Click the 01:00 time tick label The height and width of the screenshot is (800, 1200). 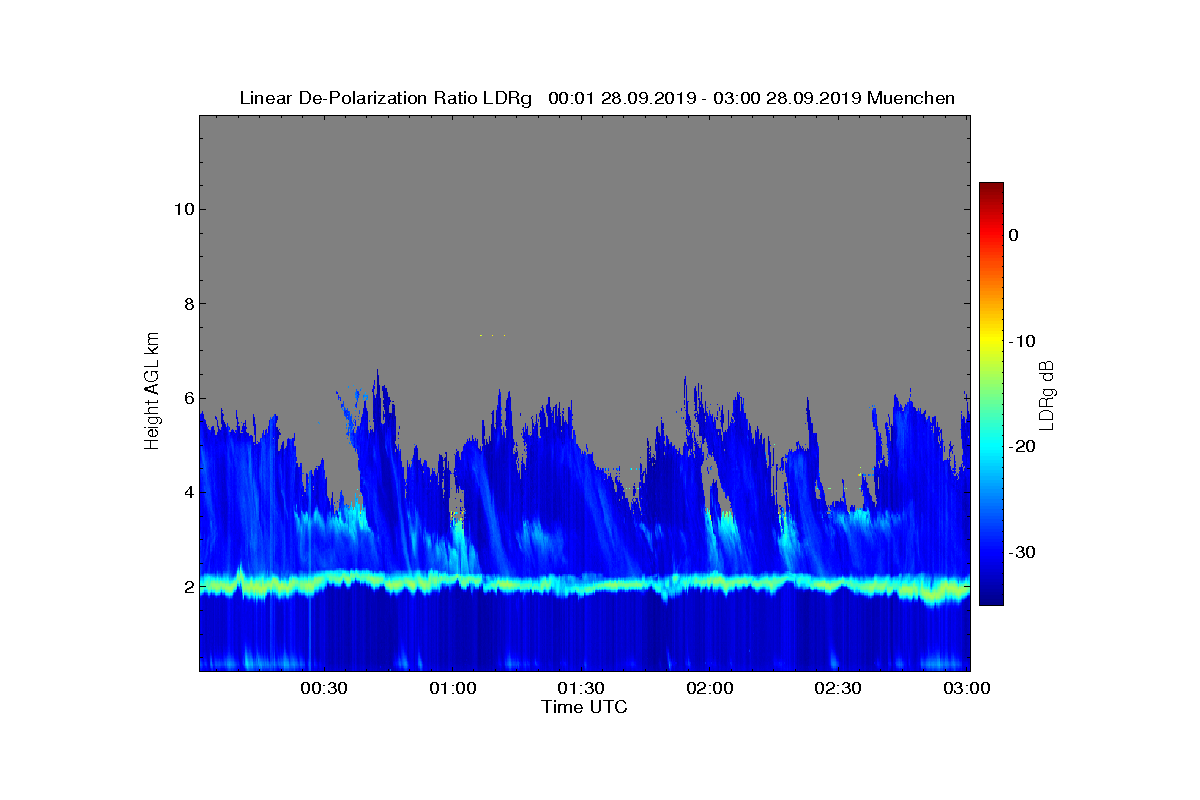(x=452, y=689)
